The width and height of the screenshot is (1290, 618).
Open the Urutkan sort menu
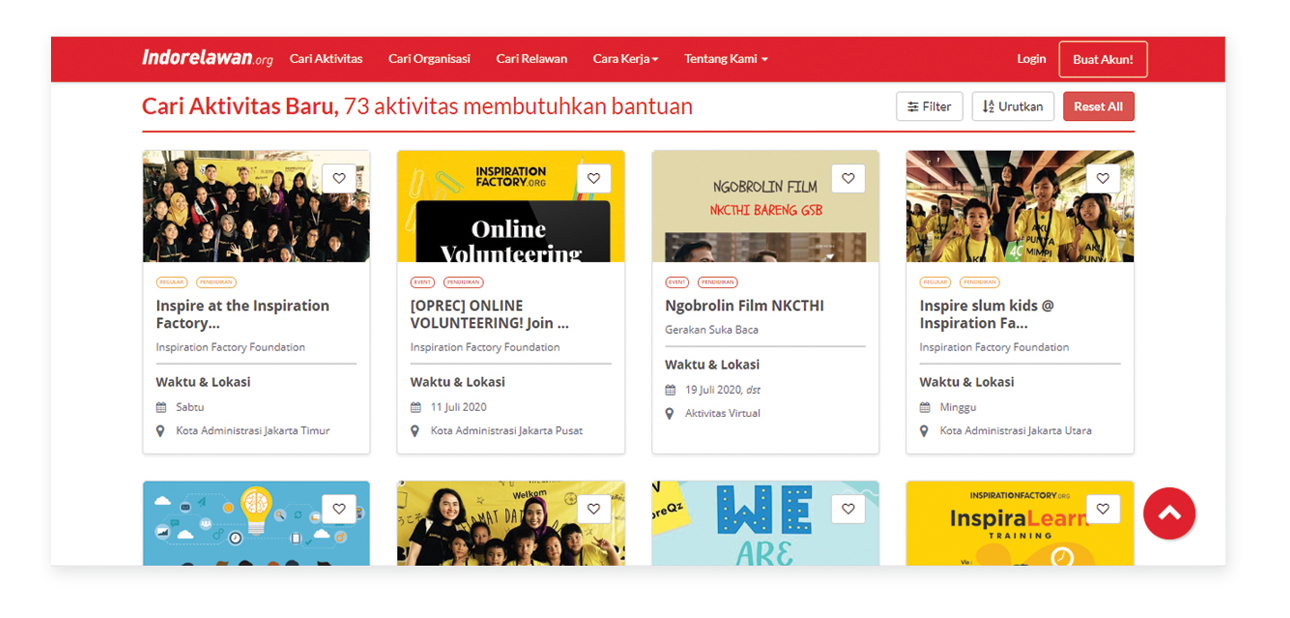pos(1012,107)
